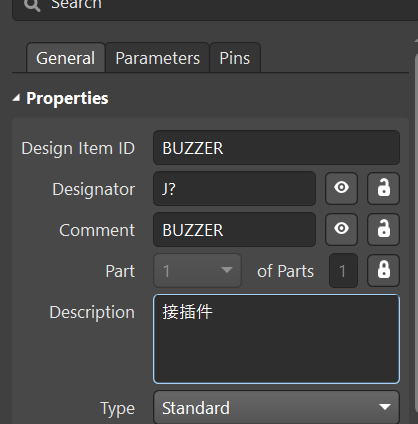418x424 pixels.
Task: Open the Parameters tab
Action: [x=157, y=58]
